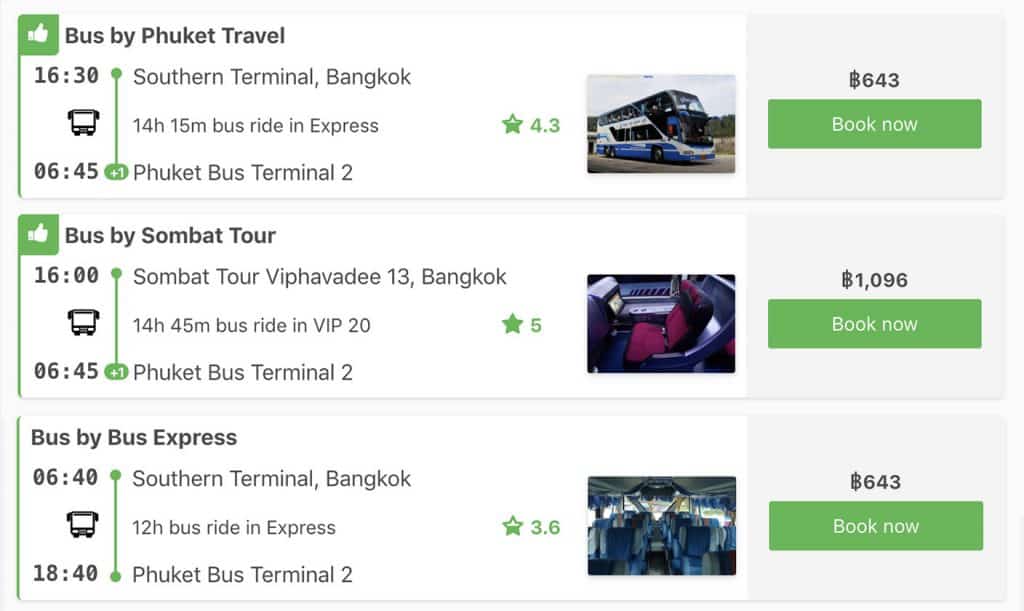Click bus icon in Bus Express listing

pyautogui.click(x=83, y=524)
